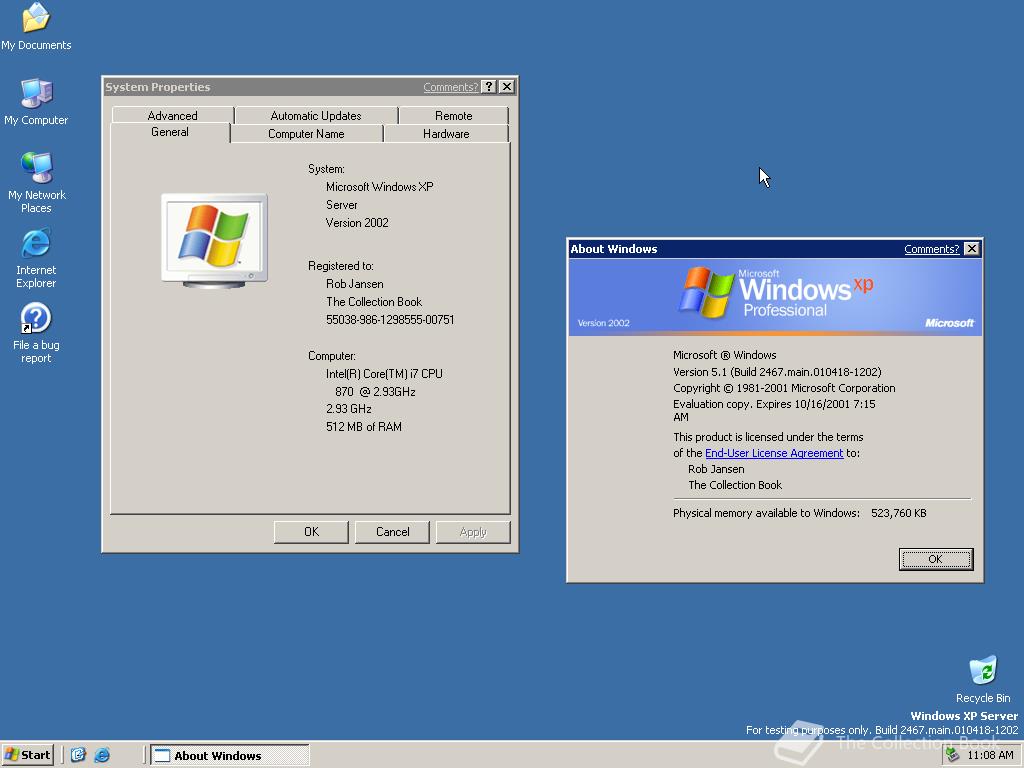Open the Computer Name tab
The width and height of the screenshot is (1024, 768).
point(306,133)
